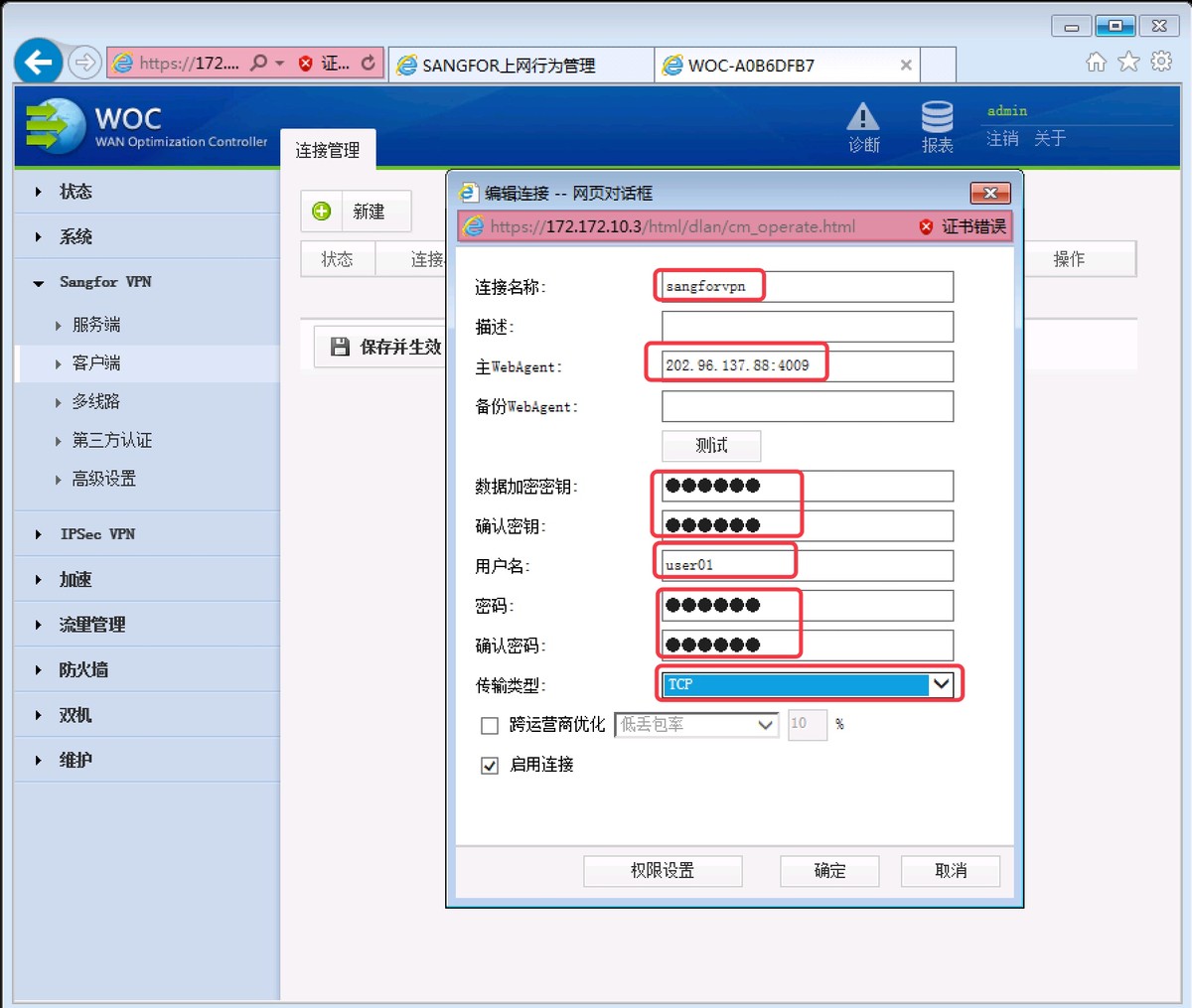Toggle the 跨运营商优化 checkbox
Viewport: 1192px width, 1008px height.
point(489,726)
